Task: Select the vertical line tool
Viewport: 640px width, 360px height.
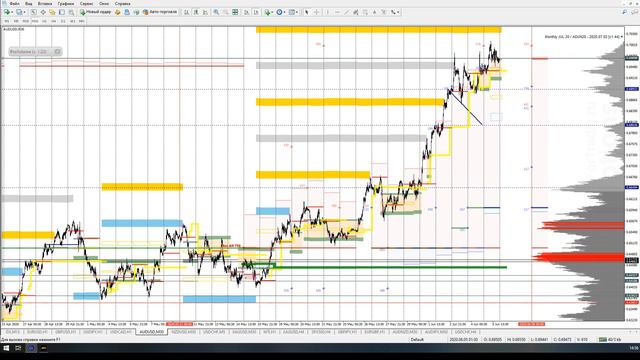Action: pos(327,12)
